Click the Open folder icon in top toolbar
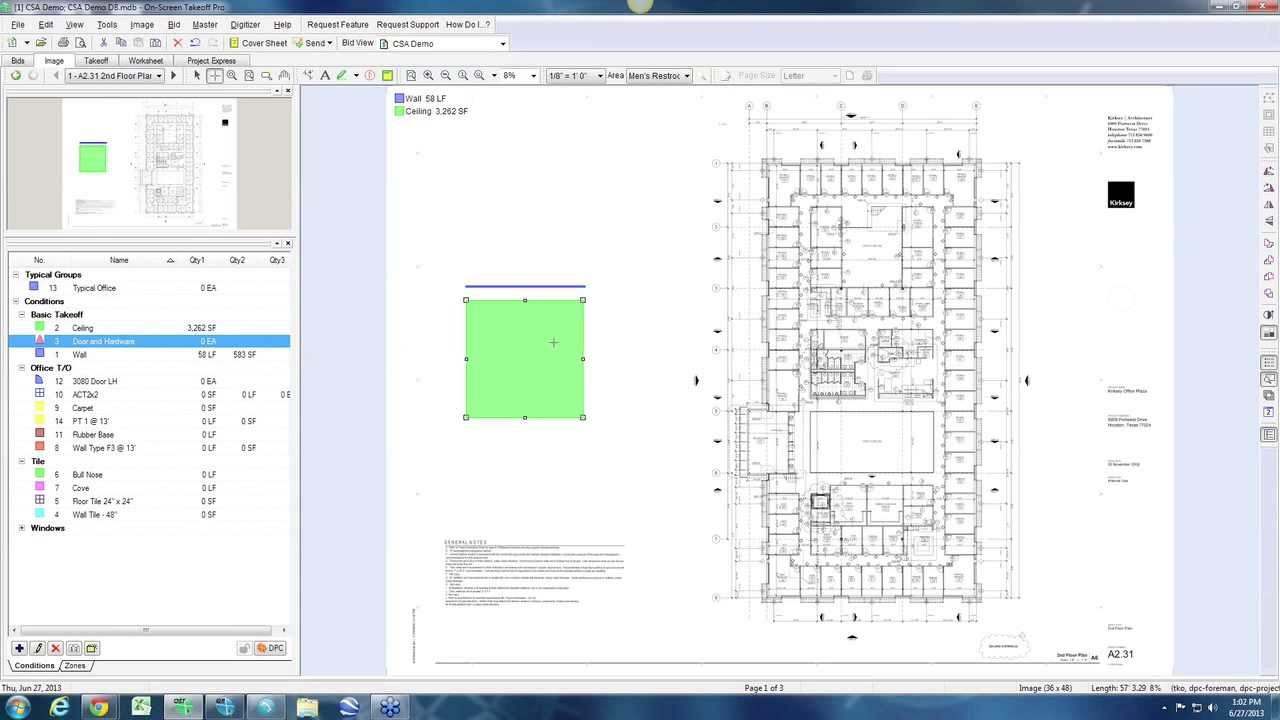1280x720 pixels. (x=41, y=43)
